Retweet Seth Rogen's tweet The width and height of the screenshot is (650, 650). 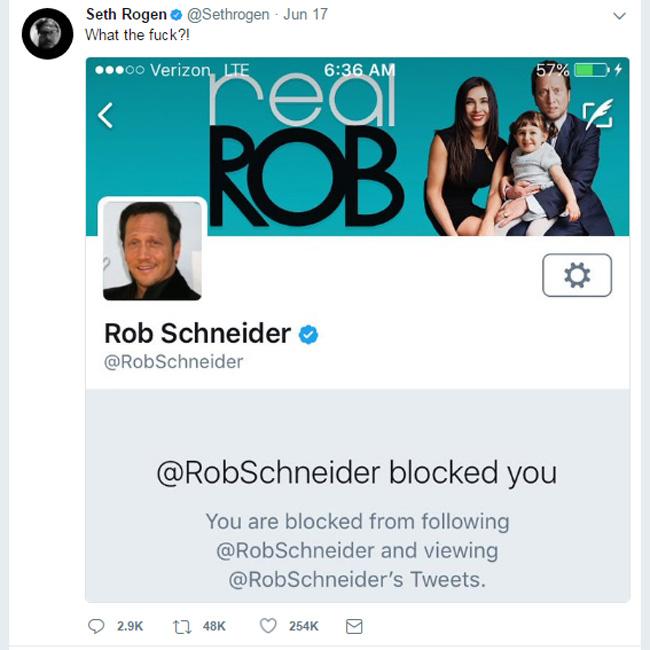pyautogui.click(x=182, y=626)
